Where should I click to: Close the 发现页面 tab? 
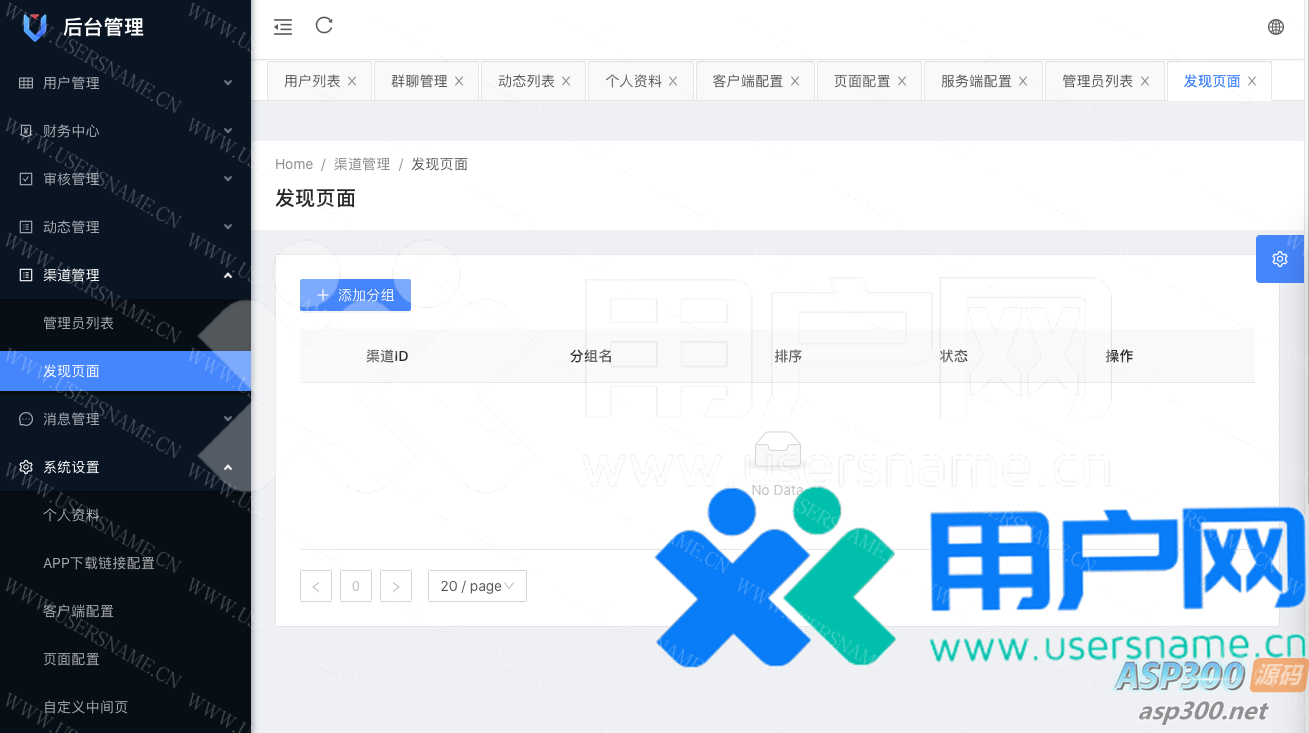[x=1252, y=81]
